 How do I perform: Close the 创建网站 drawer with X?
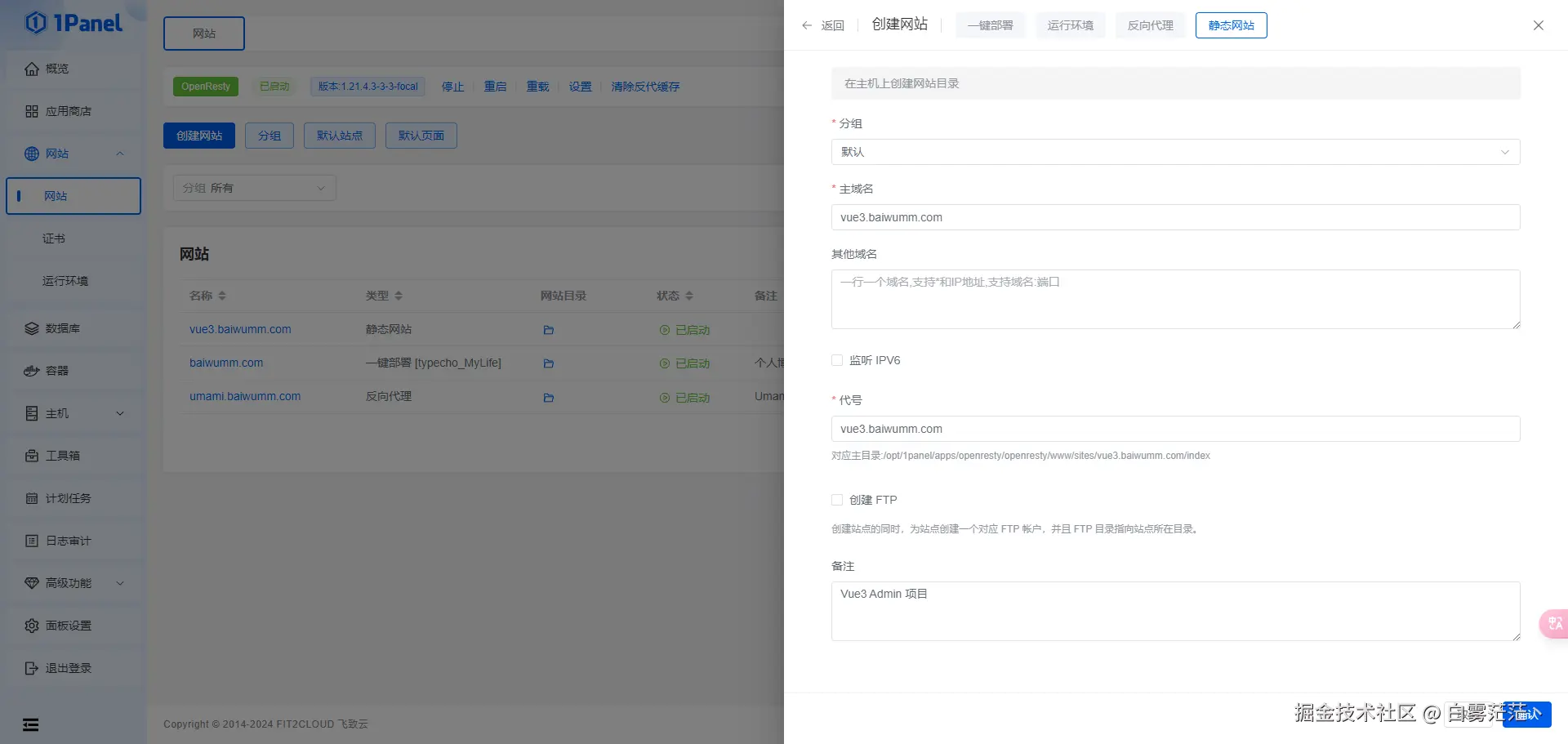pyautogui.click(x=1539, y=25)
